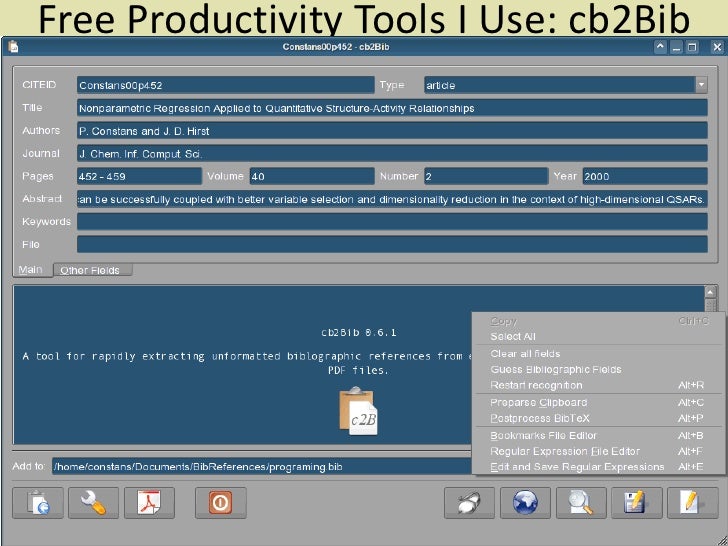Image resolution: width=728 pixels, height=546 pixels.
Task: Click the Title input field
Action: click(392, 108)
